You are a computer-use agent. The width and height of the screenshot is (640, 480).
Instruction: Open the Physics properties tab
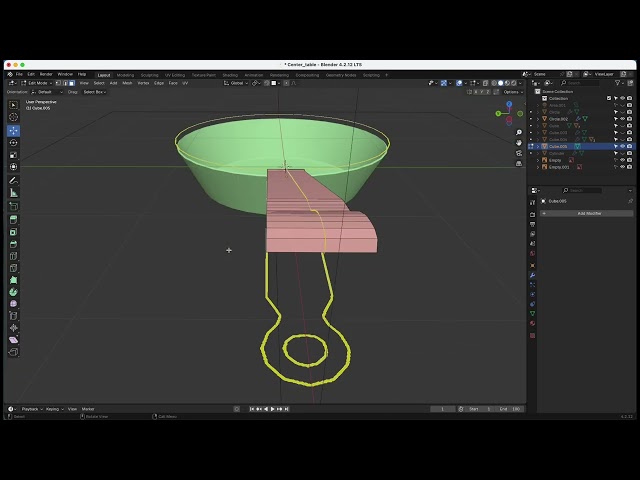(x=532, y=294)
